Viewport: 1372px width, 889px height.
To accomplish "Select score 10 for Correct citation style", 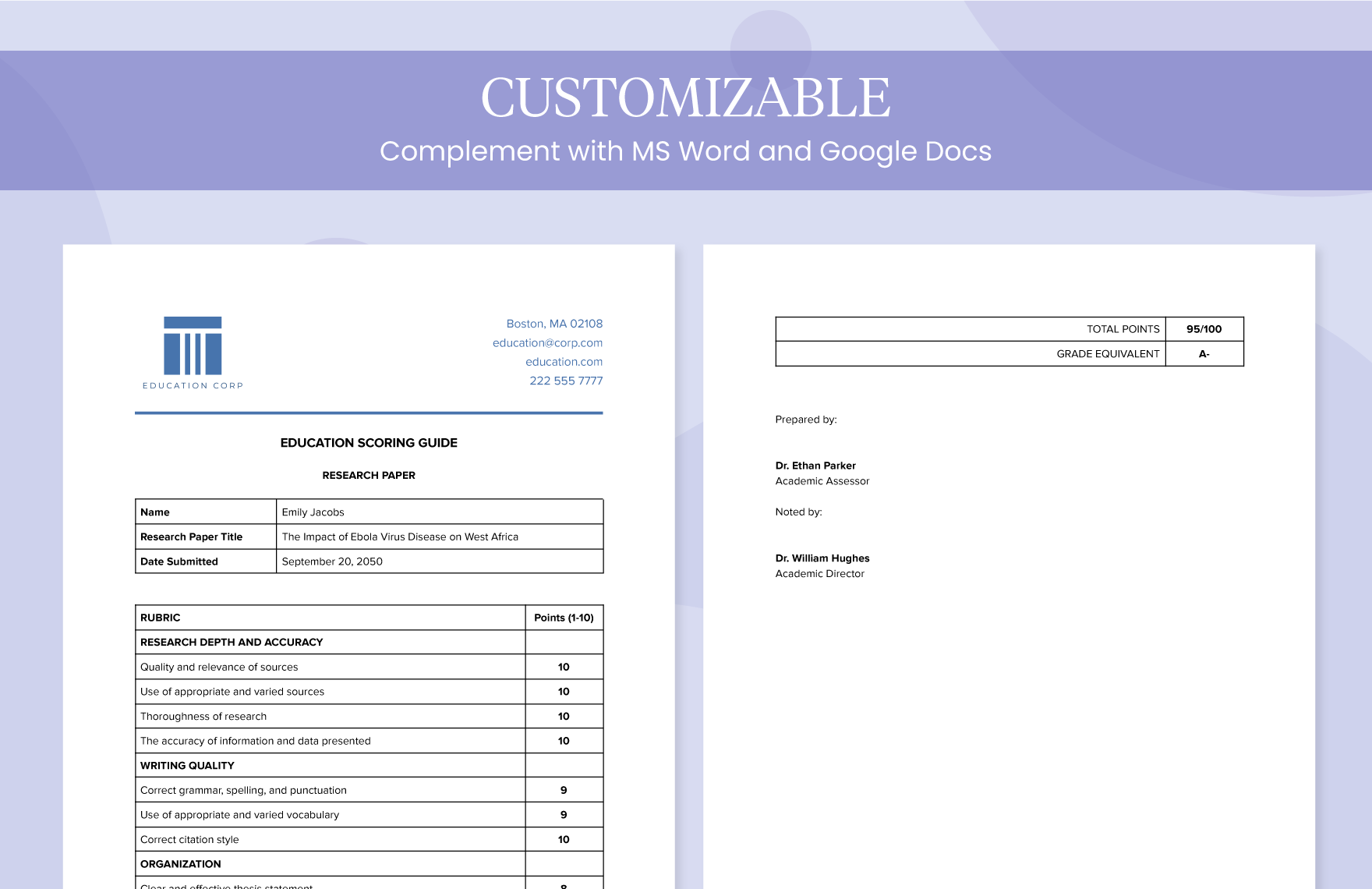I will click(564, 839).
